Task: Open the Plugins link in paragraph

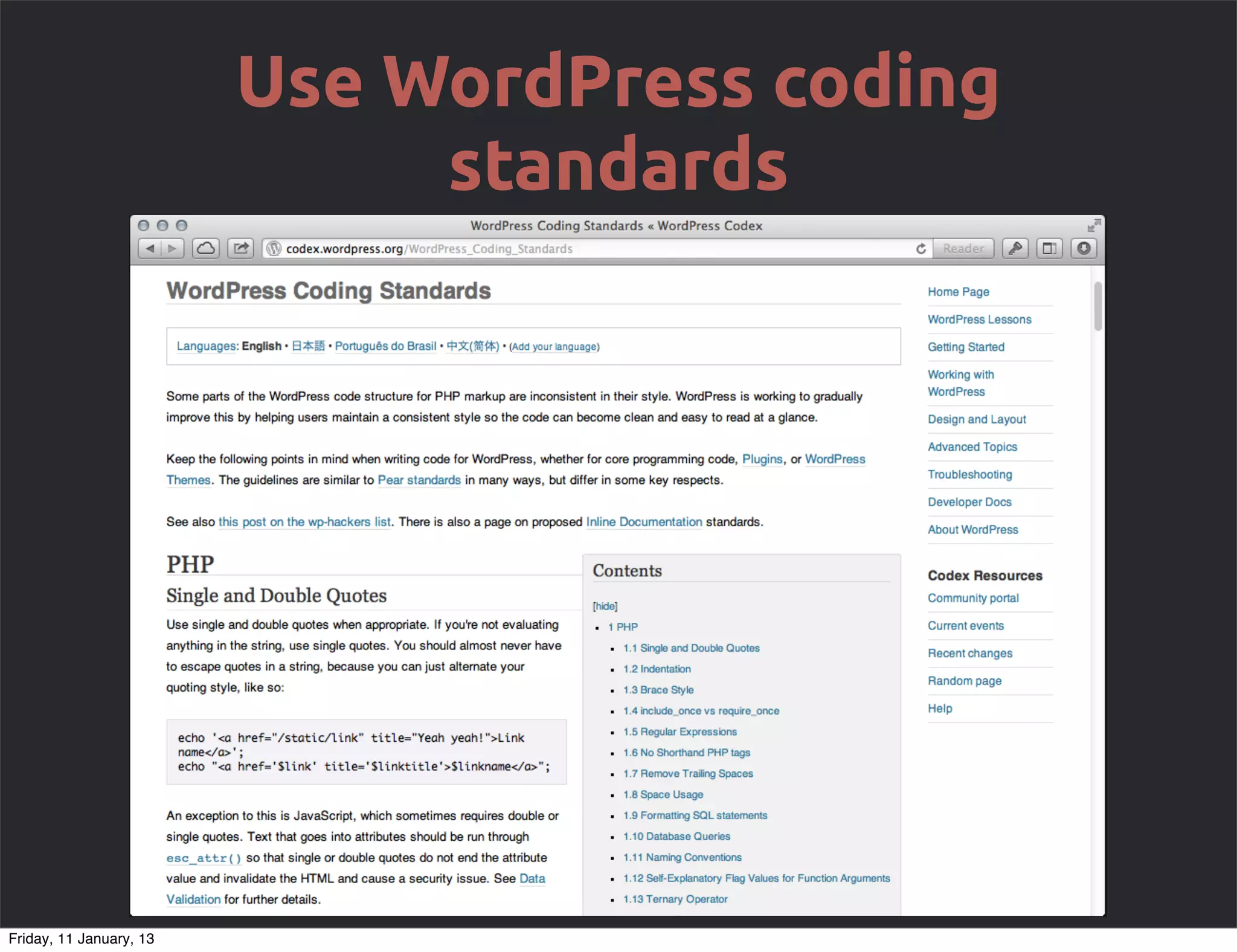Action: pos(762,459)
